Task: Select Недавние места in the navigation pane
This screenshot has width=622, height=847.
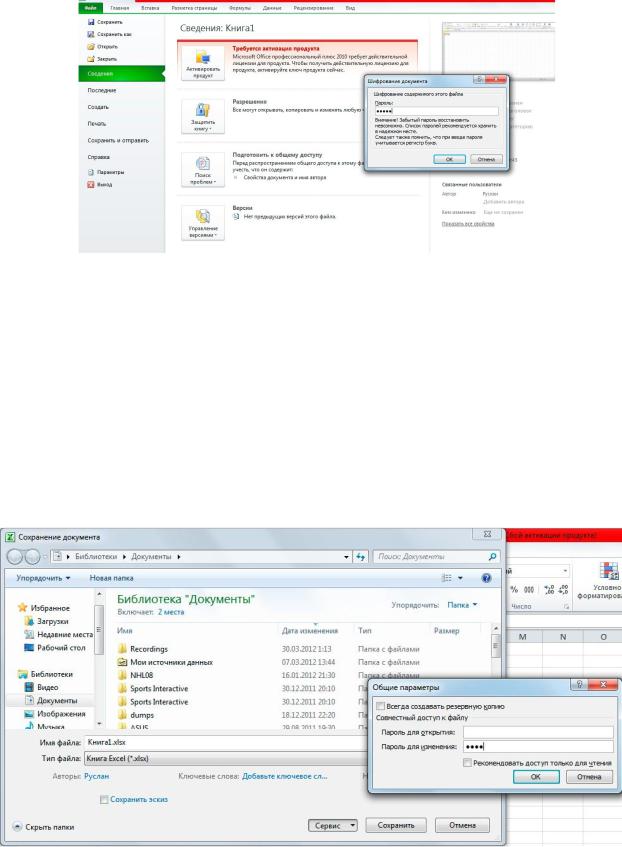Action: 58,634
